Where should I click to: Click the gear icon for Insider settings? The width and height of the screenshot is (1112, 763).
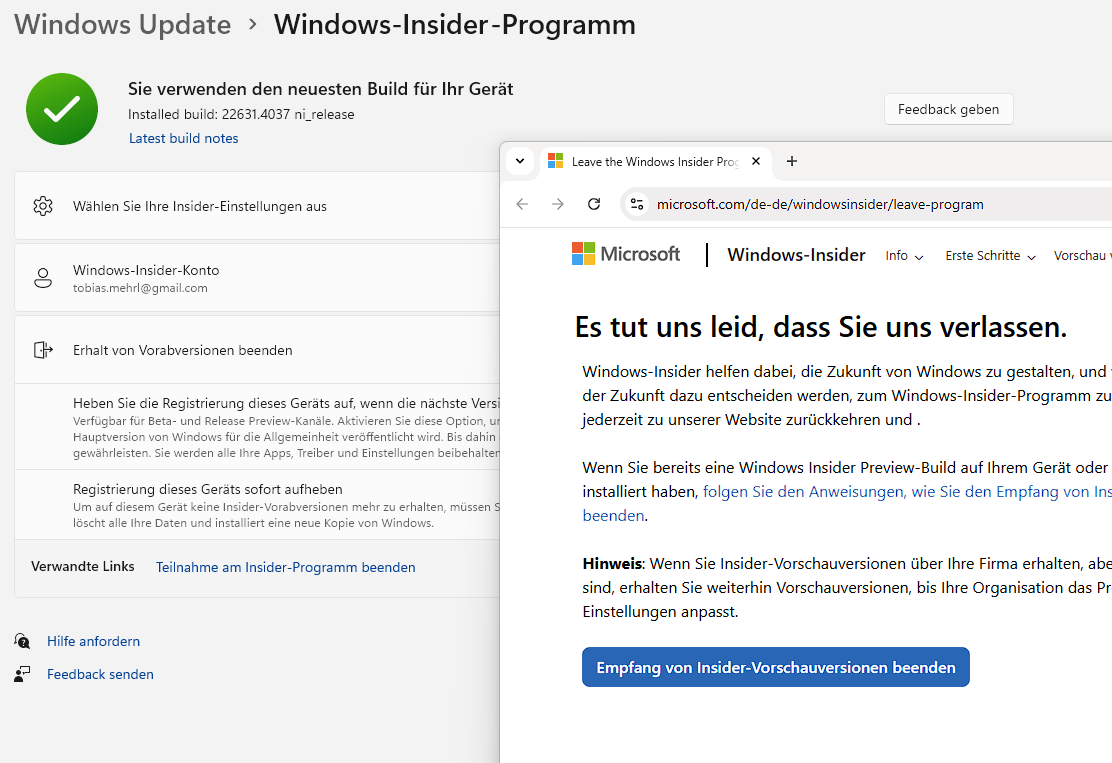[x=42, y=206]
